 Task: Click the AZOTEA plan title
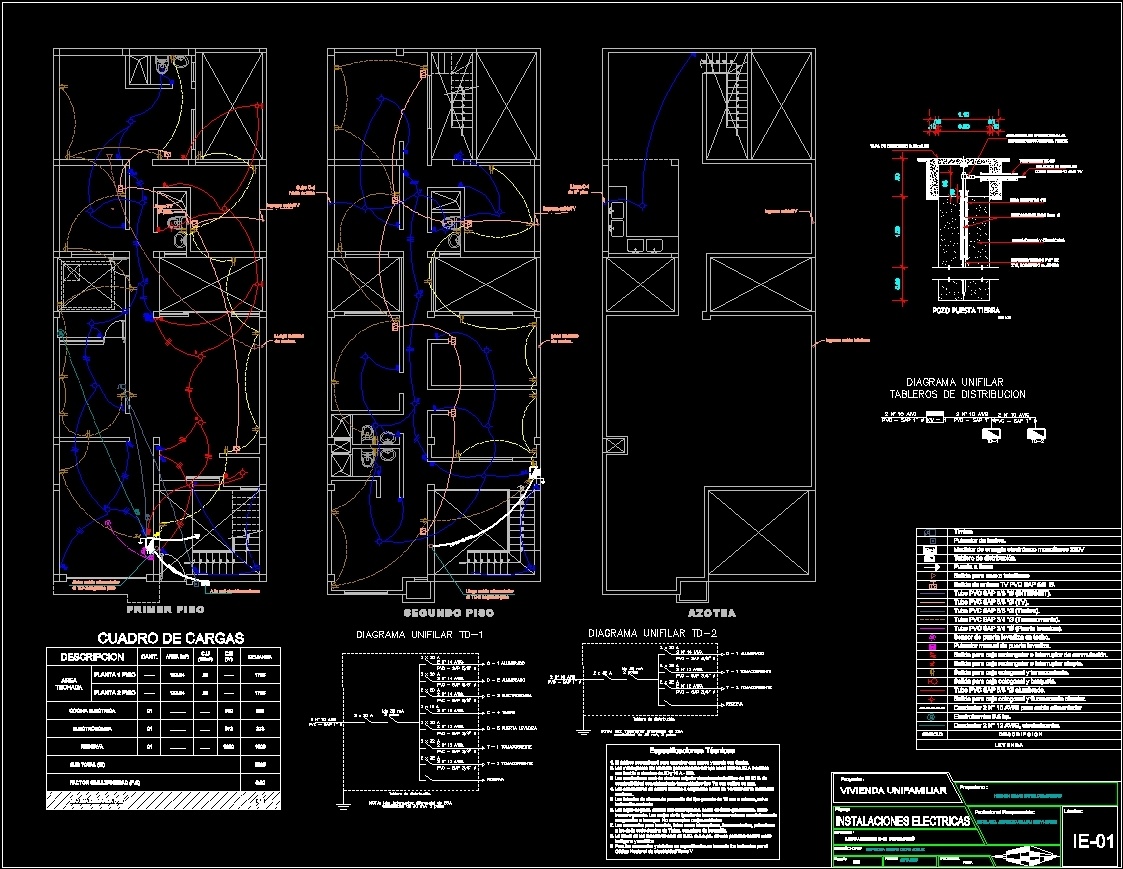coord(713,613)
